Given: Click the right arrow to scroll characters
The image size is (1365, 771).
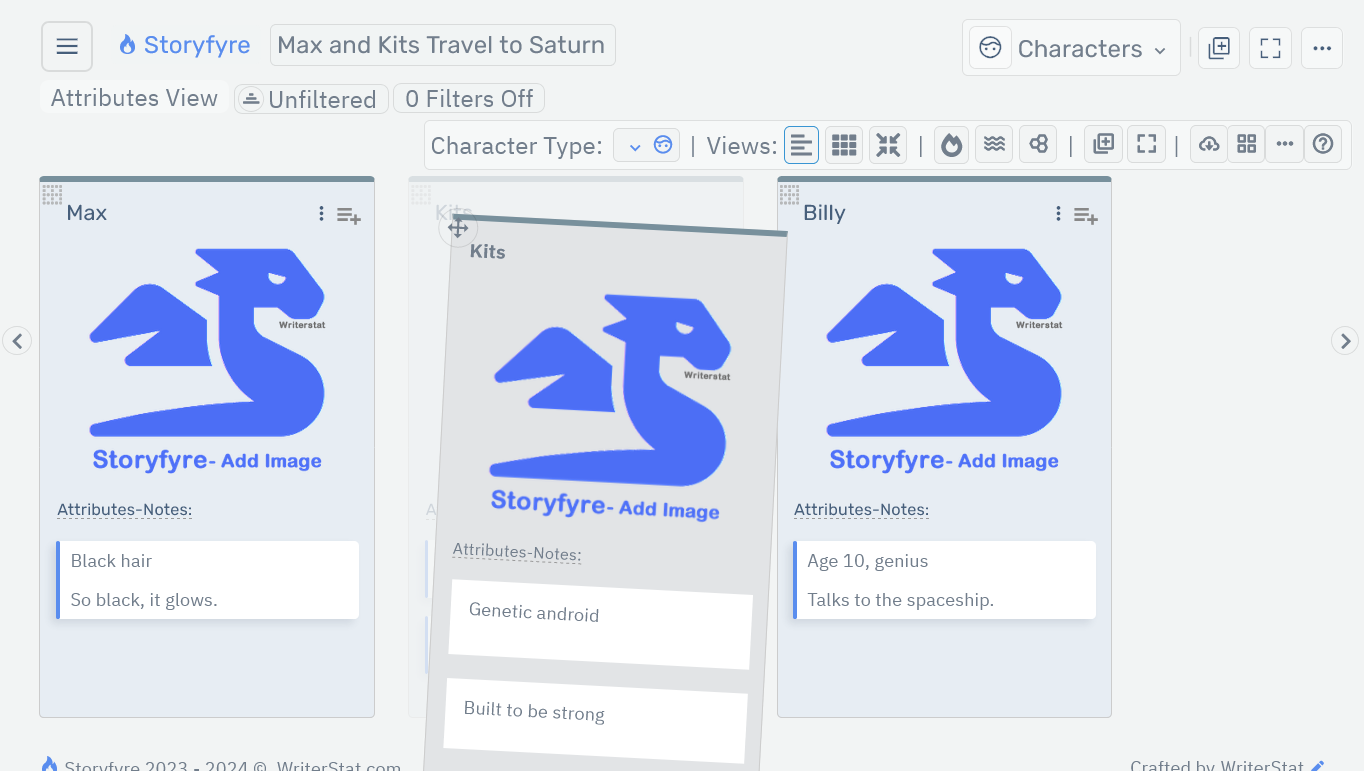Looking at the screenshot, I should point(1345,341).
